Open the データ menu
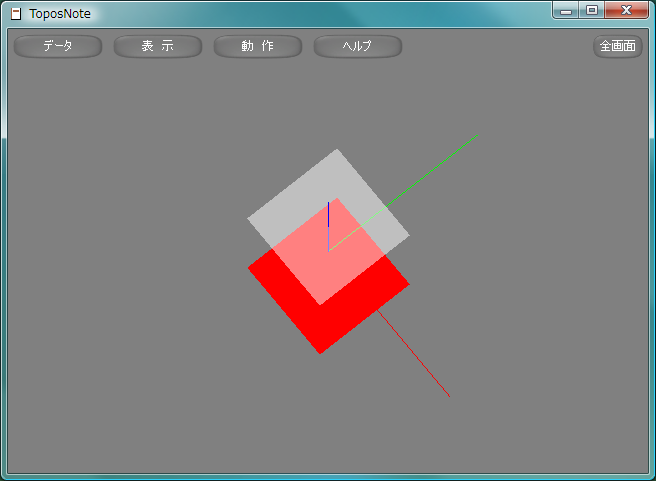 (58, 46)
